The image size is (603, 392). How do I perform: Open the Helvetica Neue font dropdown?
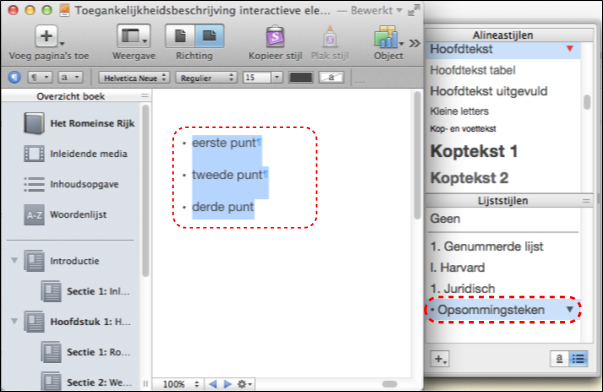134,78
